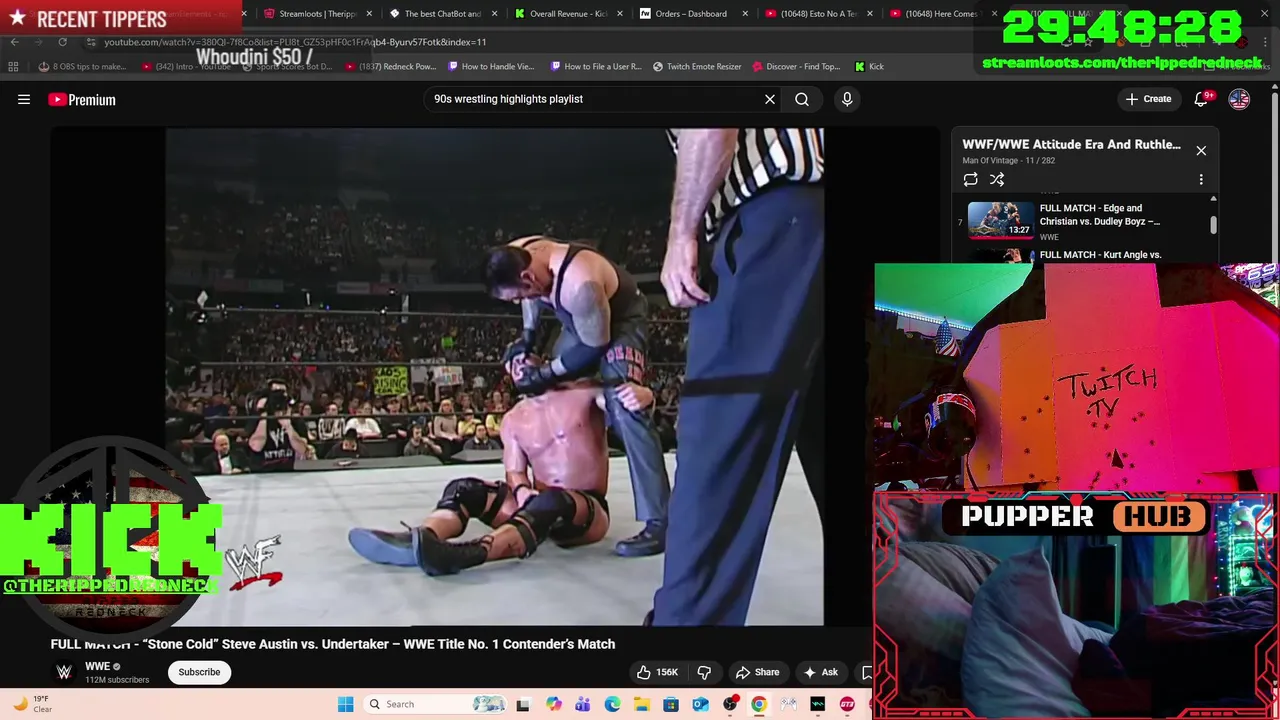Viewport: 1280px width, 720px height.
Task: Open the YouTube guide hamburger menu
Action: [24, 99]
